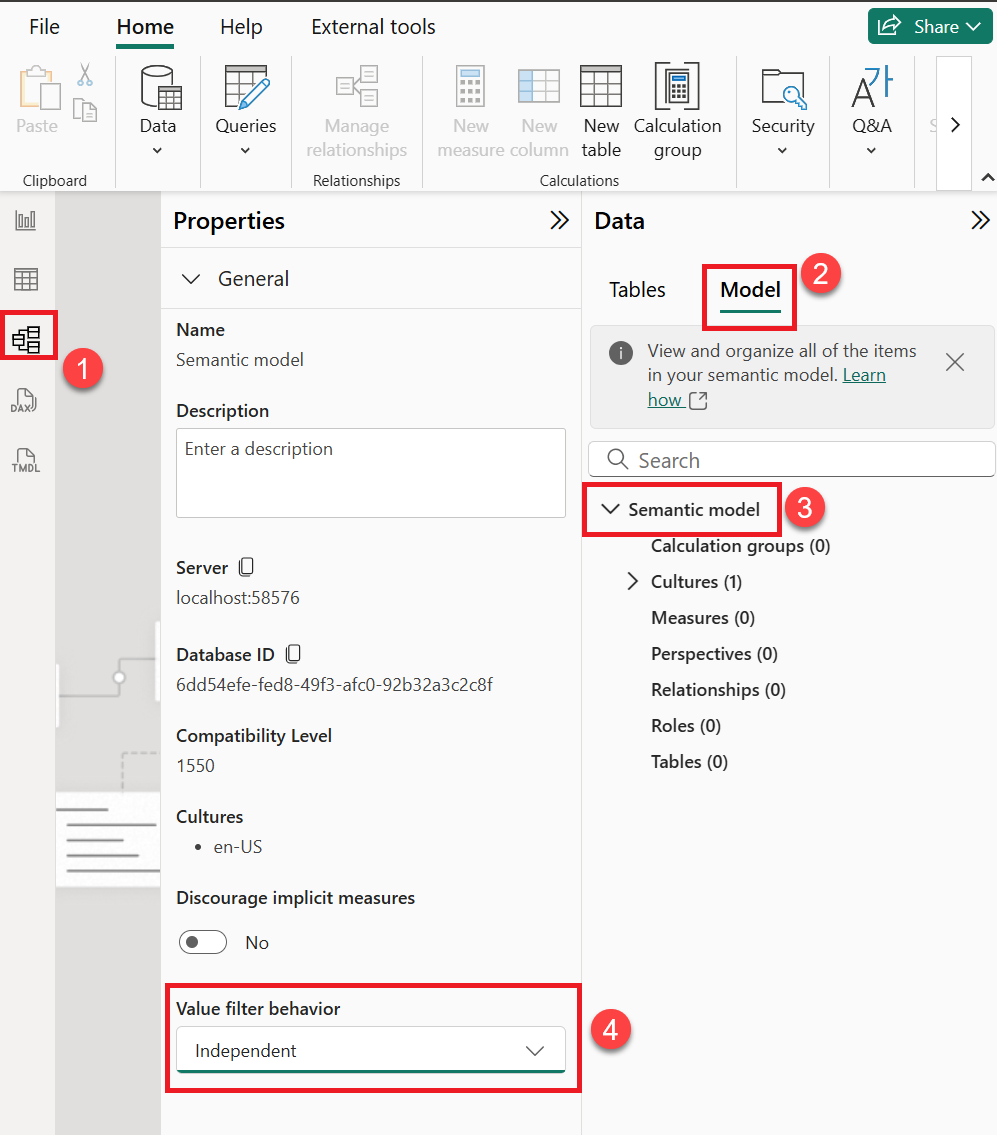Image resolution: width=997 pixels, height=1135 pixels.
Task: Open Value filter behavior dropdown
Action: point(371,1050)
